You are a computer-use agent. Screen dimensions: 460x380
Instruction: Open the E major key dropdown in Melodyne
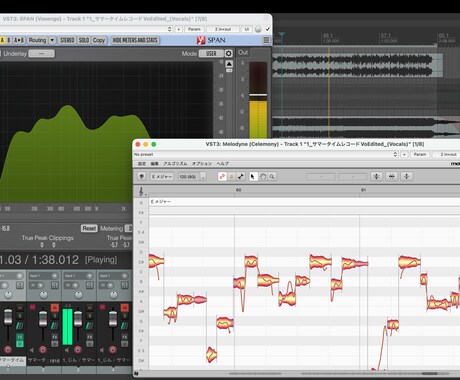tap(162, 177)
